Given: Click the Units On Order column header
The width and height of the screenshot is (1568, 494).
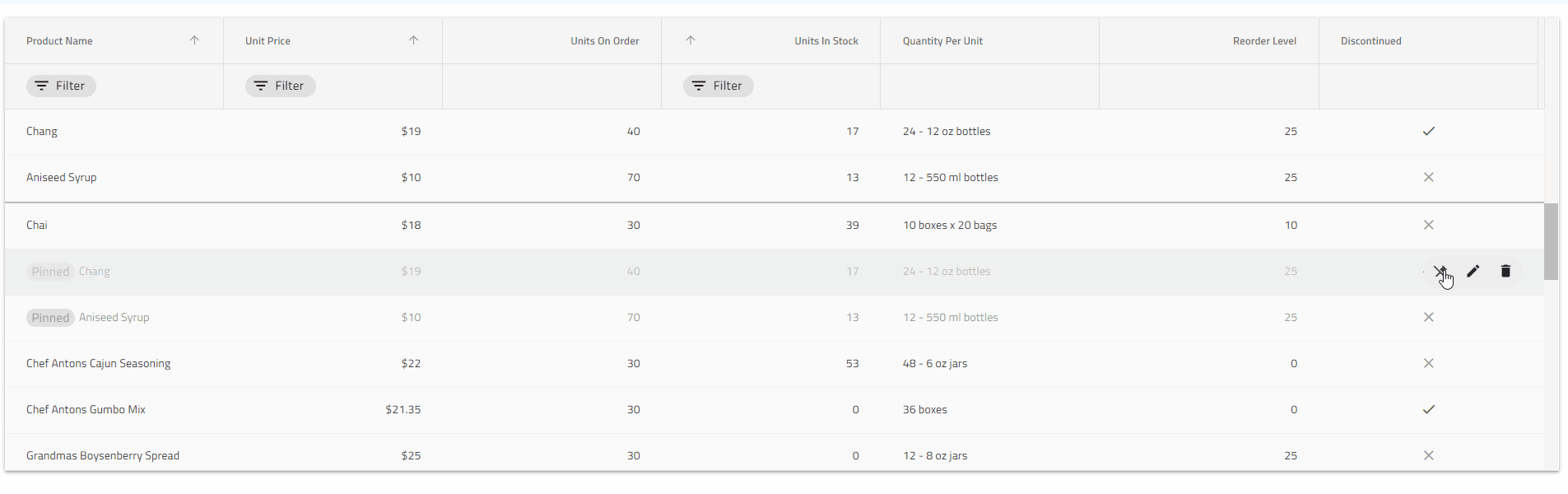Looking at the screenshot, I should (604, 41).
